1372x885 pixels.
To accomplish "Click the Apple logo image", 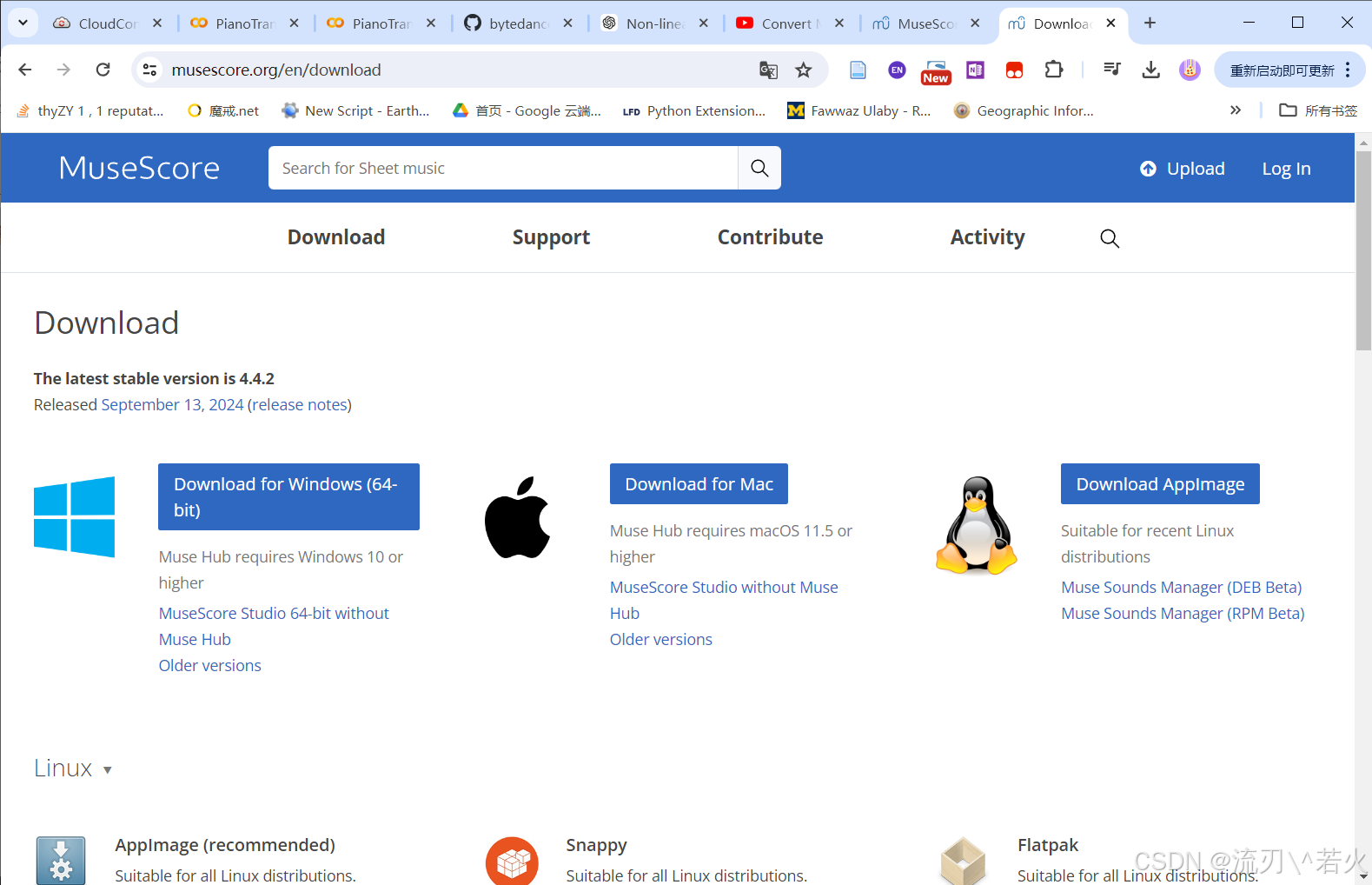I will click(x=517, y=517).
